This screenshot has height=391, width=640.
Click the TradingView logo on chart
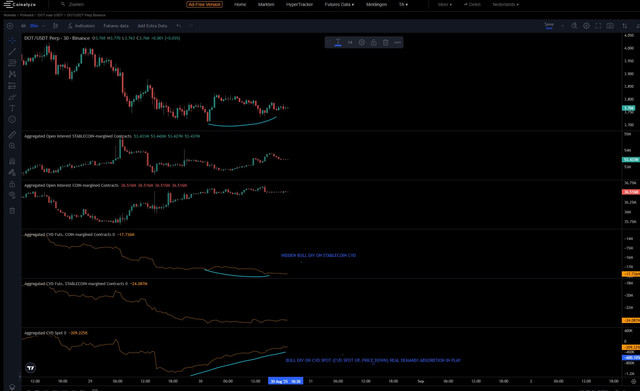(x=31, y=368)
